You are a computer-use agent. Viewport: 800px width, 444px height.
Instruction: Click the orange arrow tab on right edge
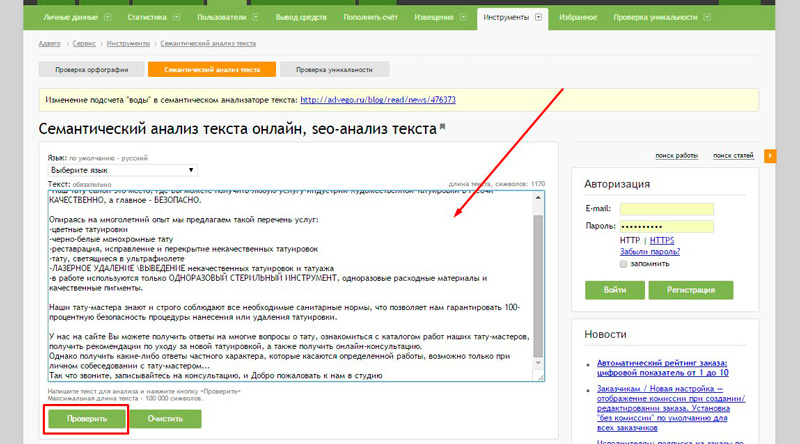click(770, 156)
